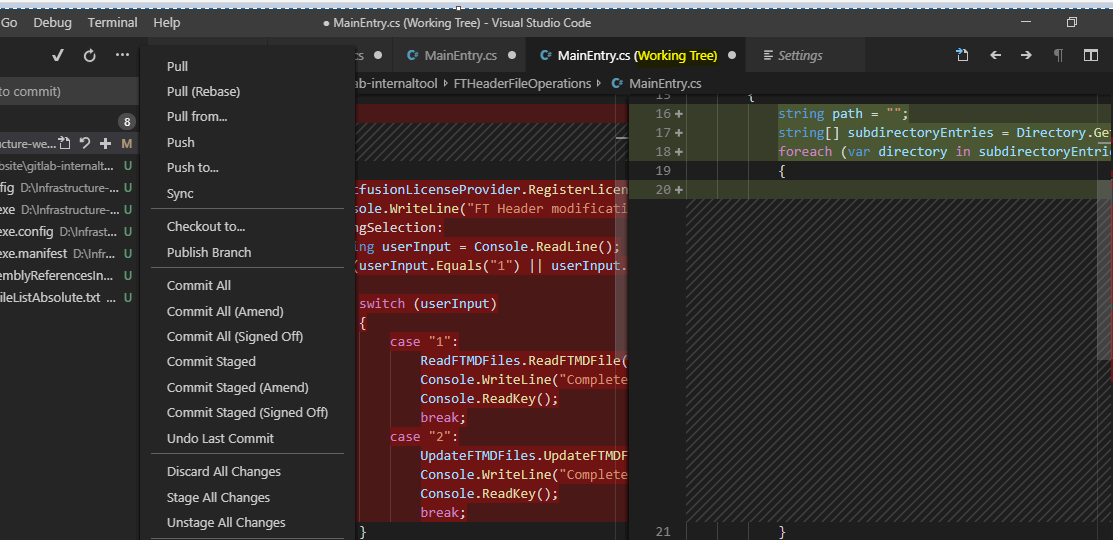The image size is (1113, 540).
Task: Choose Push to... menu entry
Action: [x=192, y=167]
